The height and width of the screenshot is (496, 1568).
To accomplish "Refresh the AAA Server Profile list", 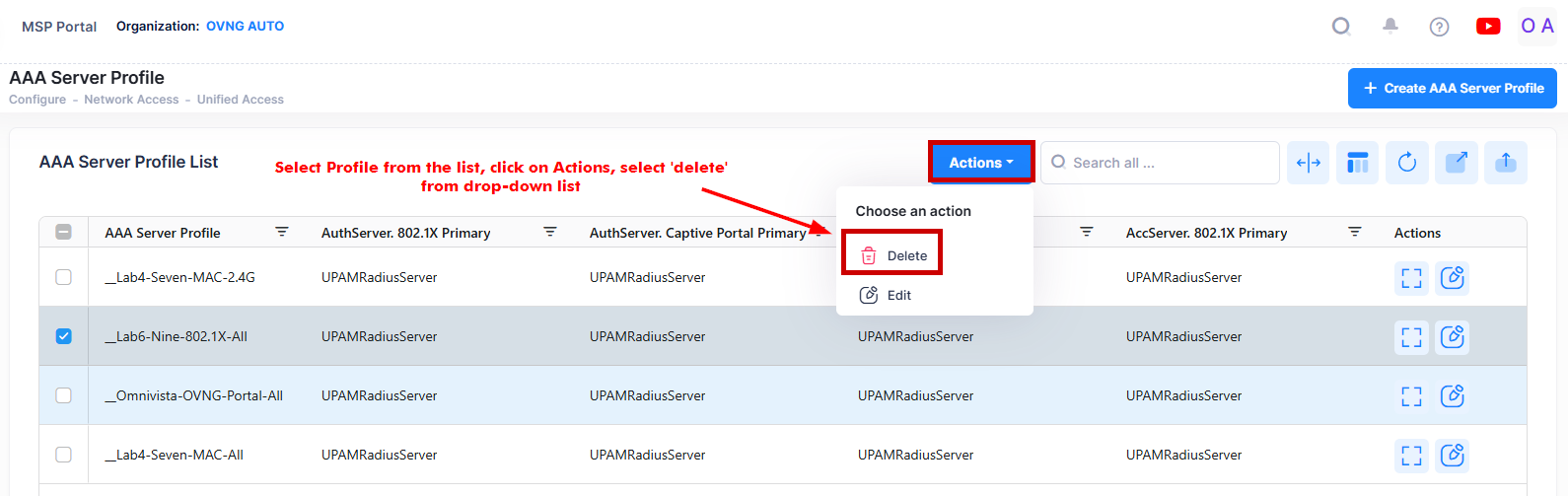I will click(1407, 163).
